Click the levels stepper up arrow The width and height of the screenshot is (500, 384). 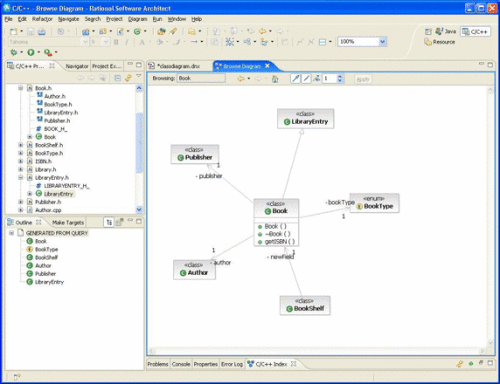coord(340,77)
